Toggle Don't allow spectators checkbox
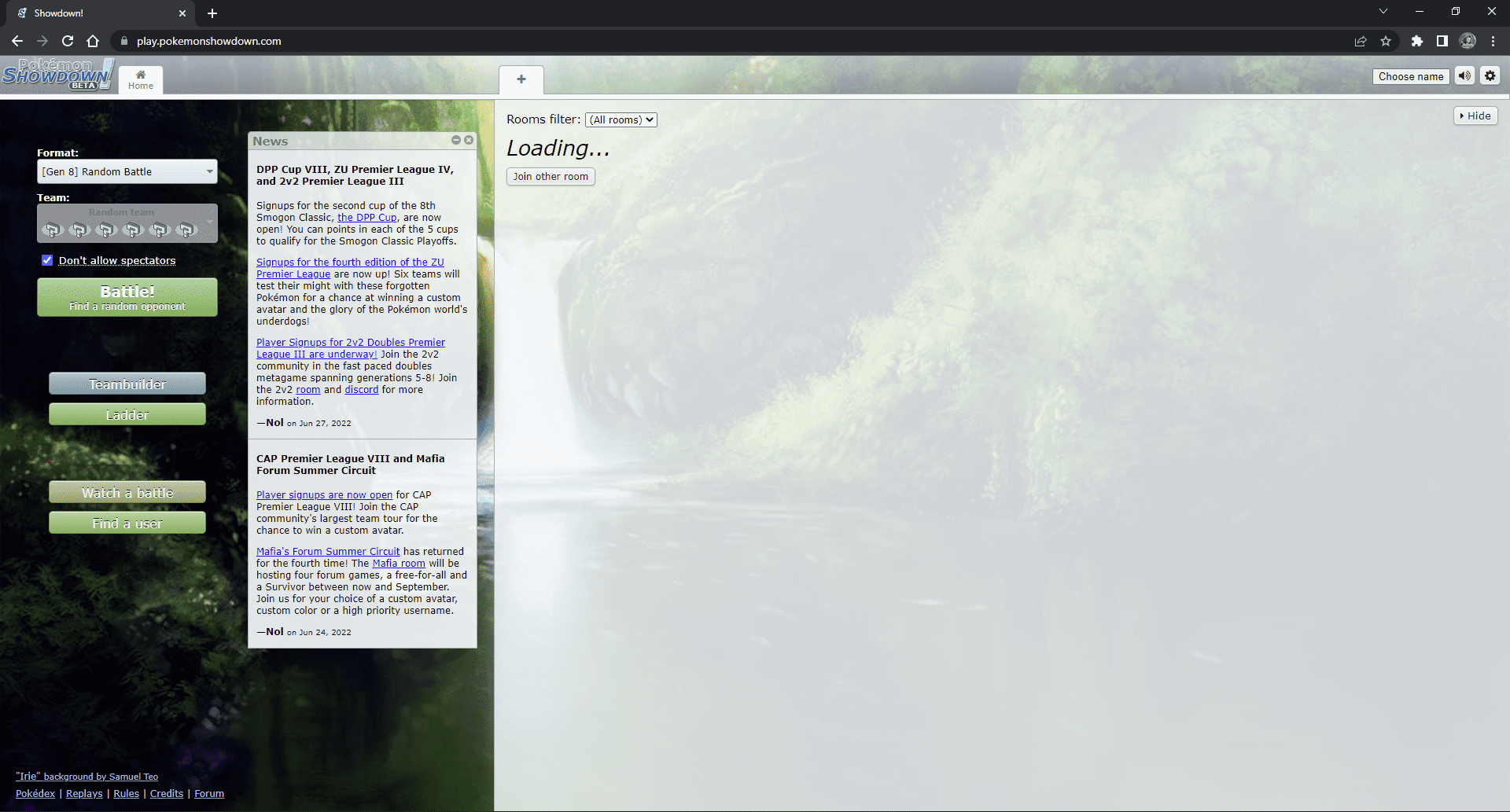1510x812 pixels. point(47,260)
